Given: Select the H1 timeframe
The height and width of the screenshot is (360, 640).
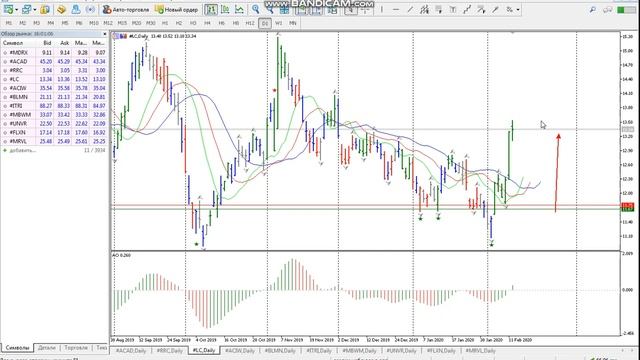Looking at the screenshot, I should coord(165,23).
